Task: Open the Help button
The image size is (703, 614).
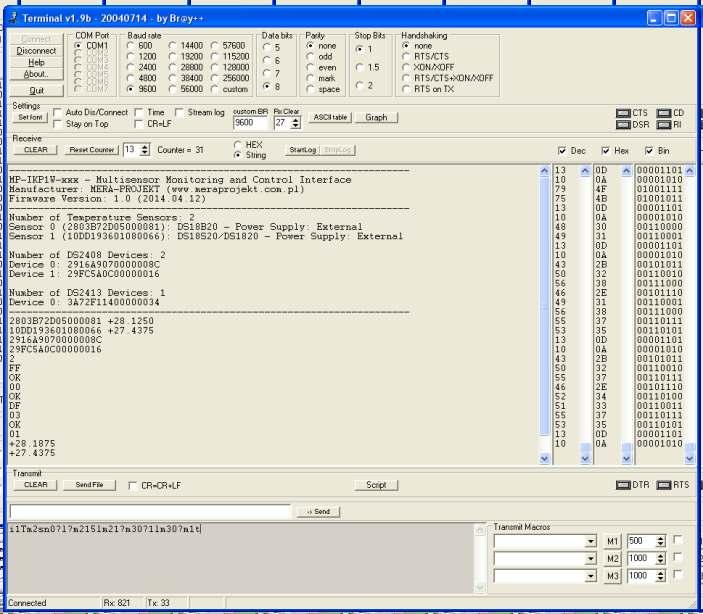Action: click(36, 62)
